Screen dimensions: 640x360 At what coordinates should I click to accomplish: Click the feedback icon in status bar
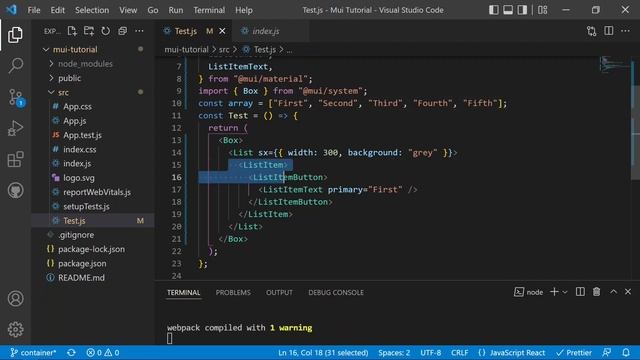607,353
